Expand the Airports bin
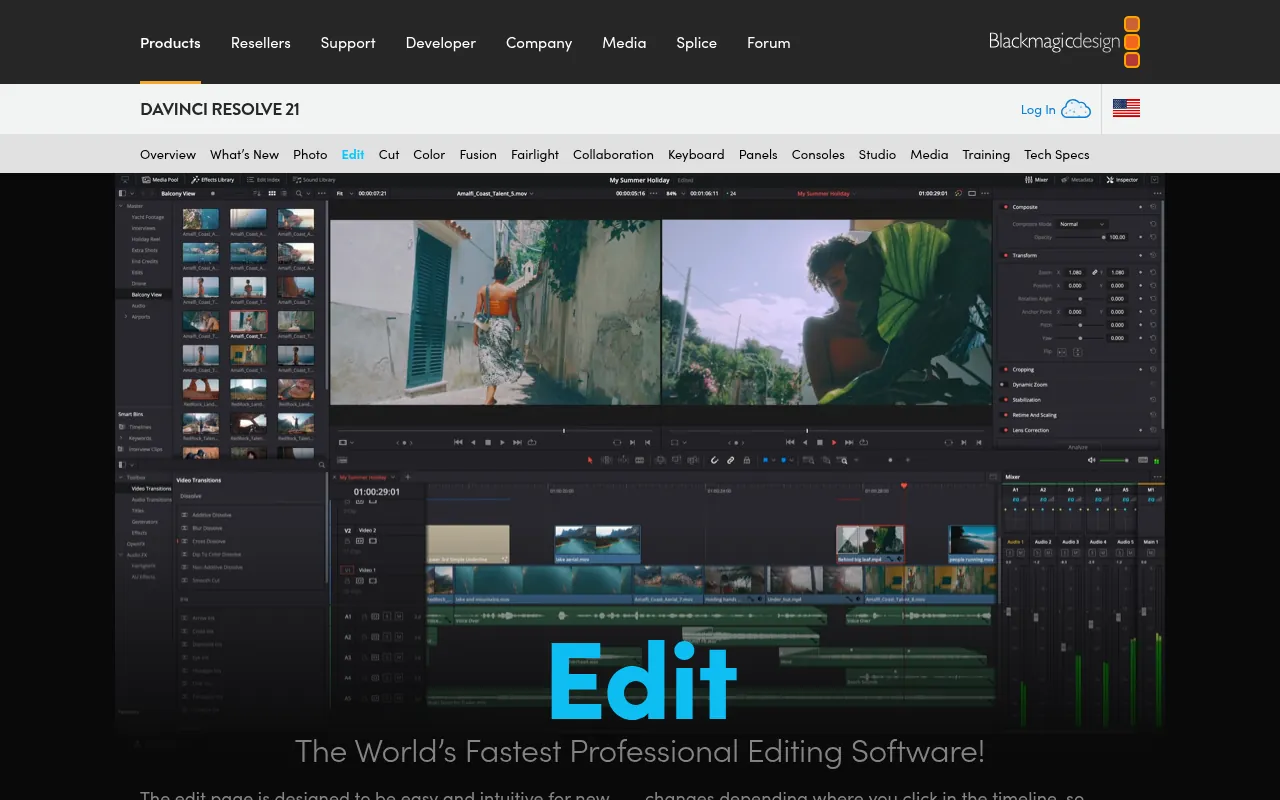This screenshot has height=800, width=1280. [x=126, y=316]
